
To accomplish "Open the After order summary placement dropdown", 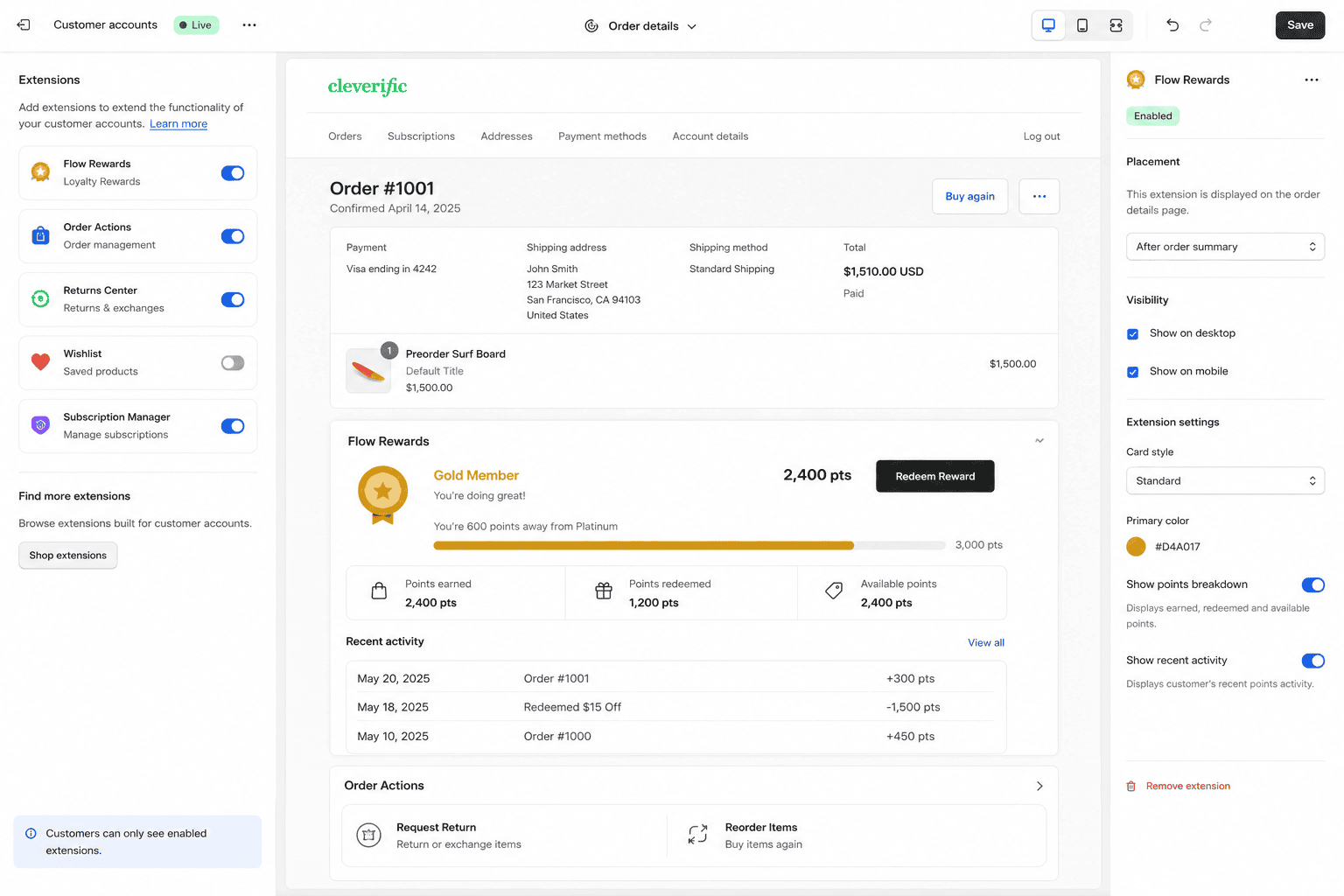I will tap(1225, 247).
